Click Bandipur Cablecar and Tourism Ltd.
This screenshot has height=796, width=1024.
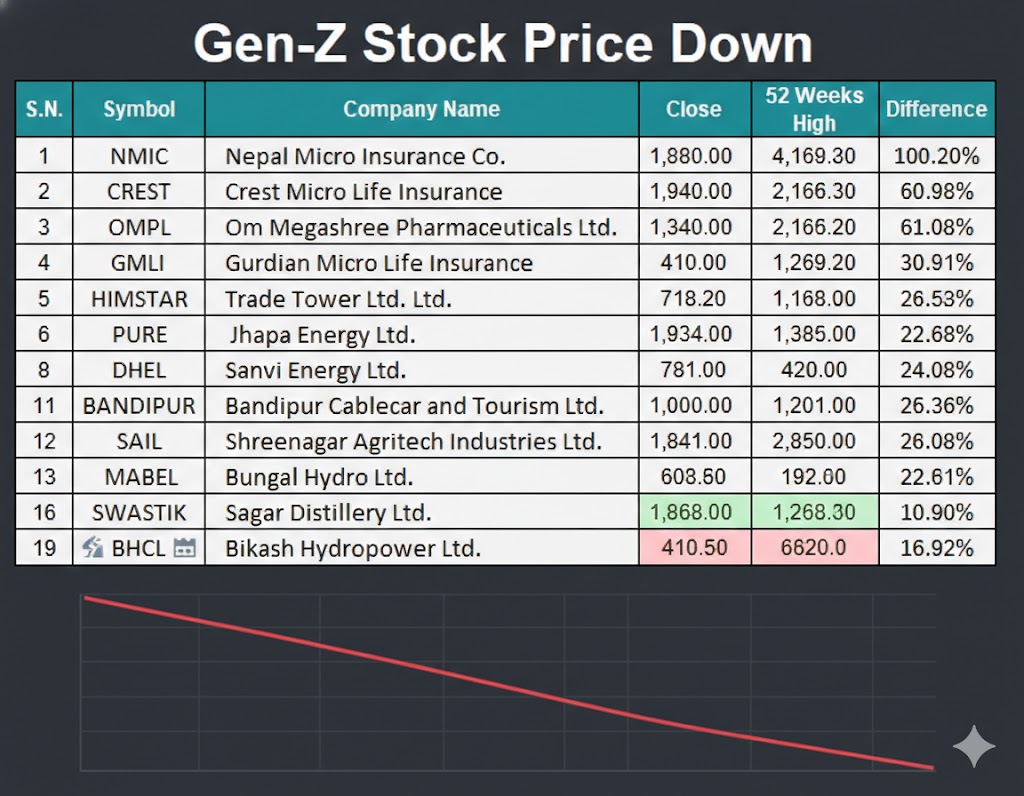[x=414, y=405]
